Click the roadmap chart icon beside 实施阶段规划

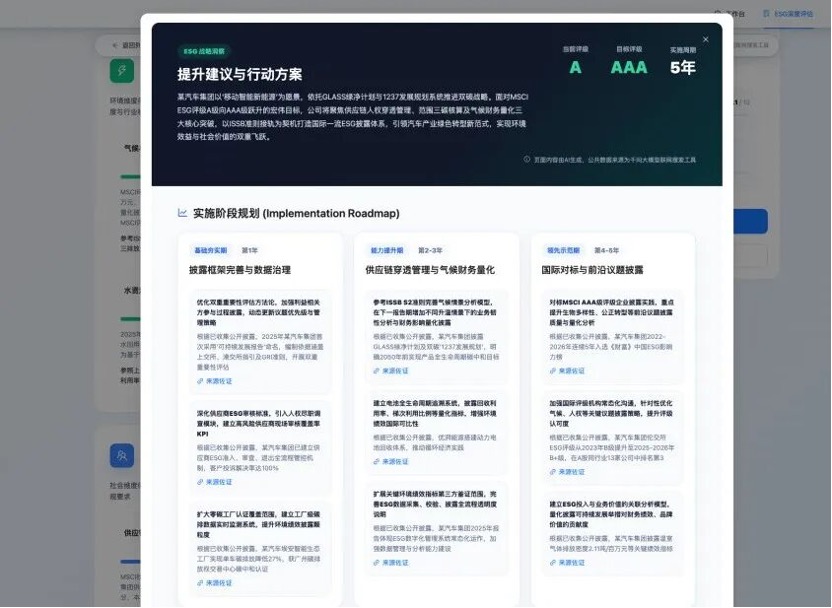183,213
